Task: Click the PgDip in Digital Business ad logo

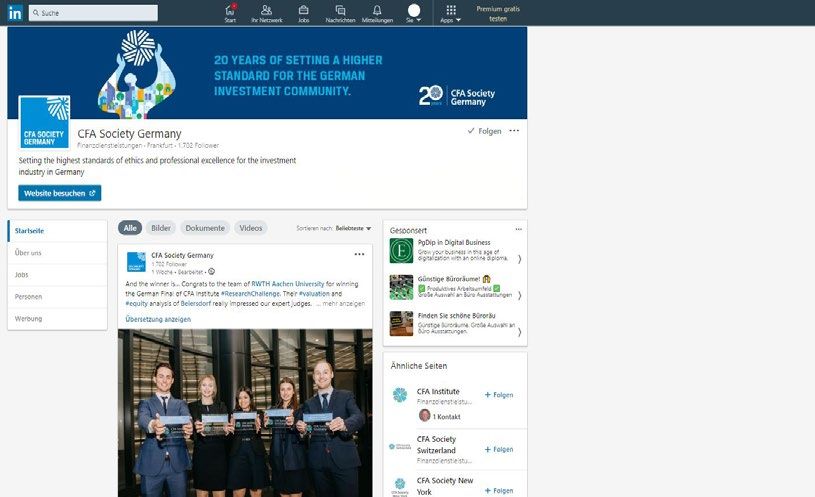Action: coord(401,251)
